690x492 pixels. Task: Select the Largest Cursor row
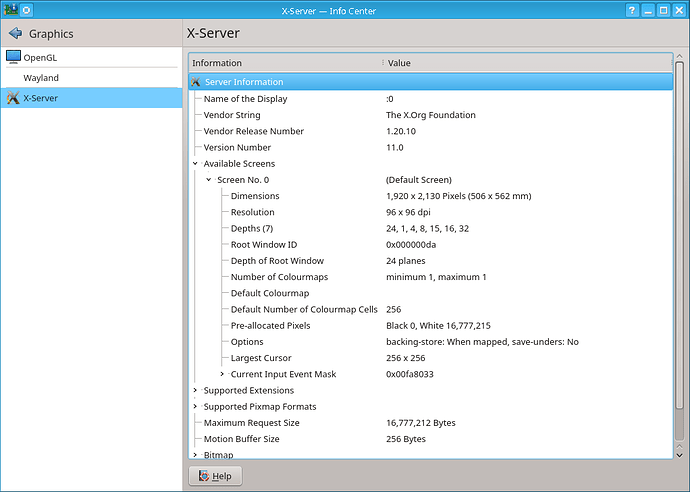pyautogui.click(x=431, y=358)
